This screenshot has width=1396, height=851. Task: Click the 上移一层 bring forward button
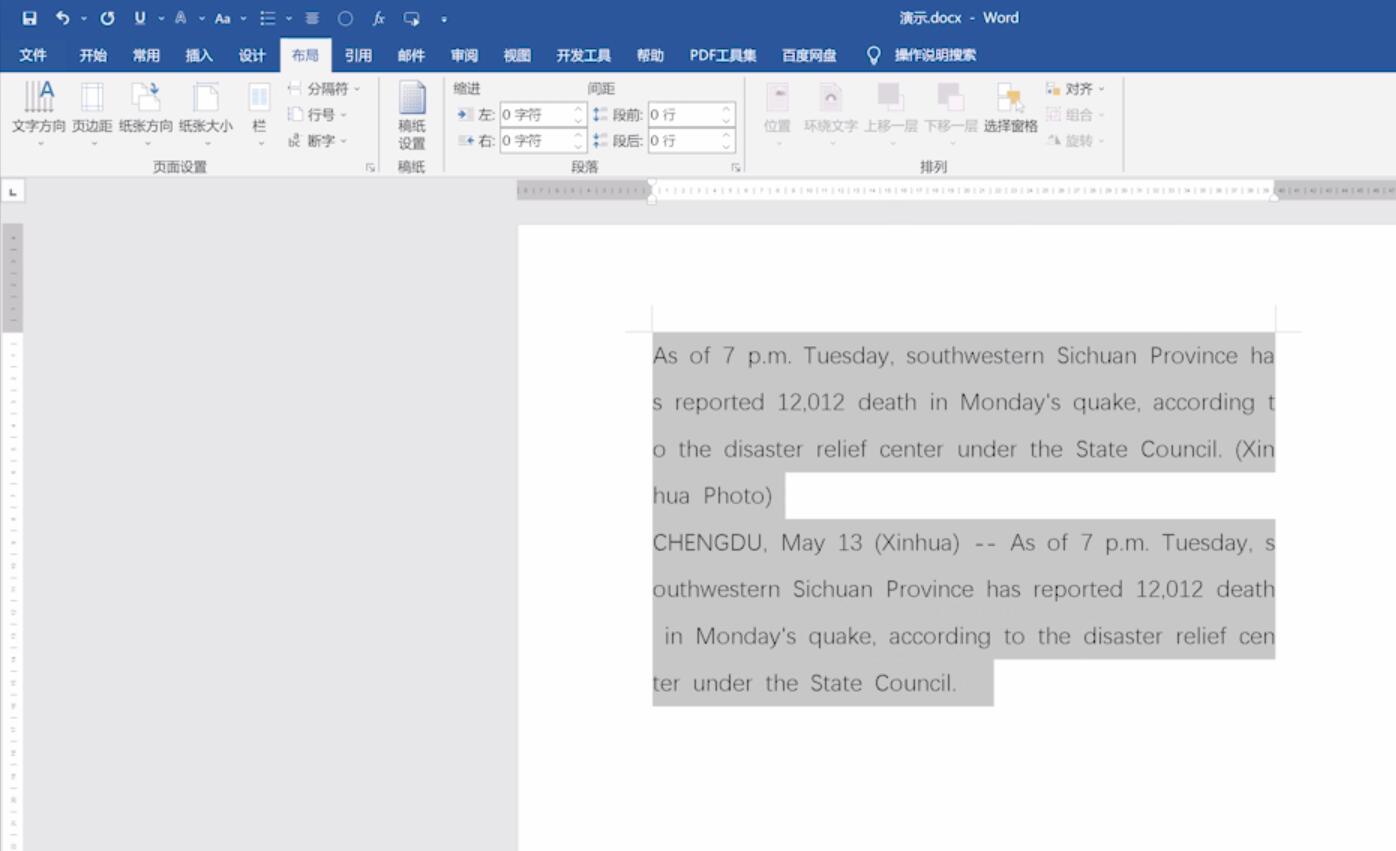tap(890, 113)
